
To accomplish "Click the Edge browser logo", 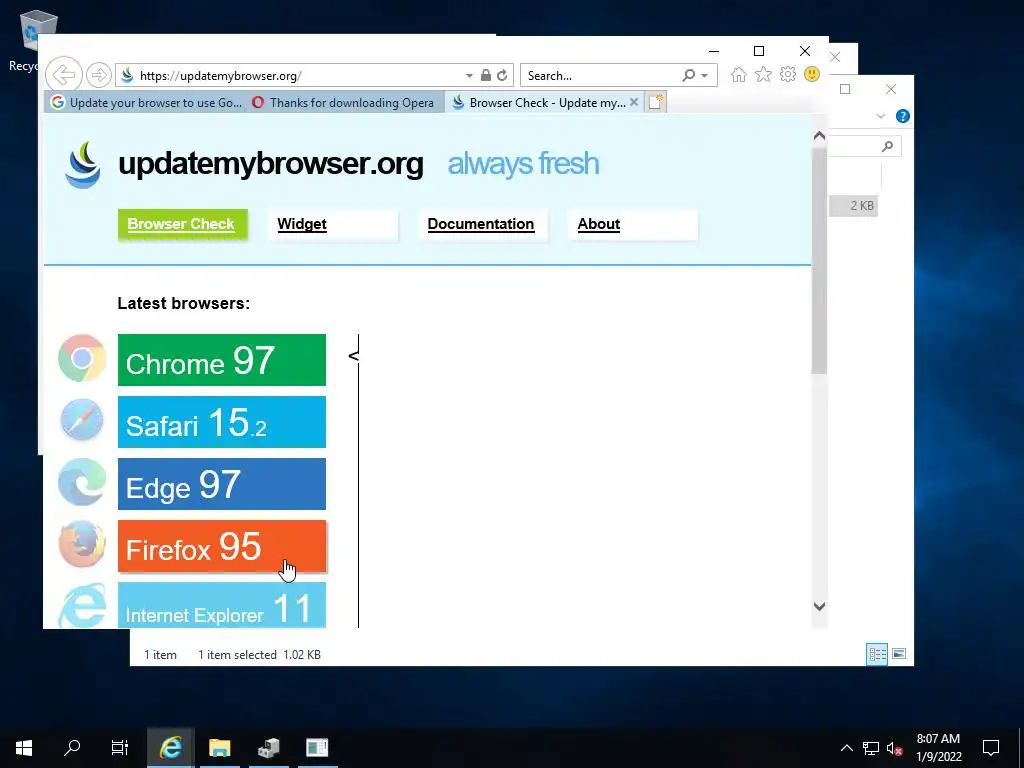I will 82,483.
